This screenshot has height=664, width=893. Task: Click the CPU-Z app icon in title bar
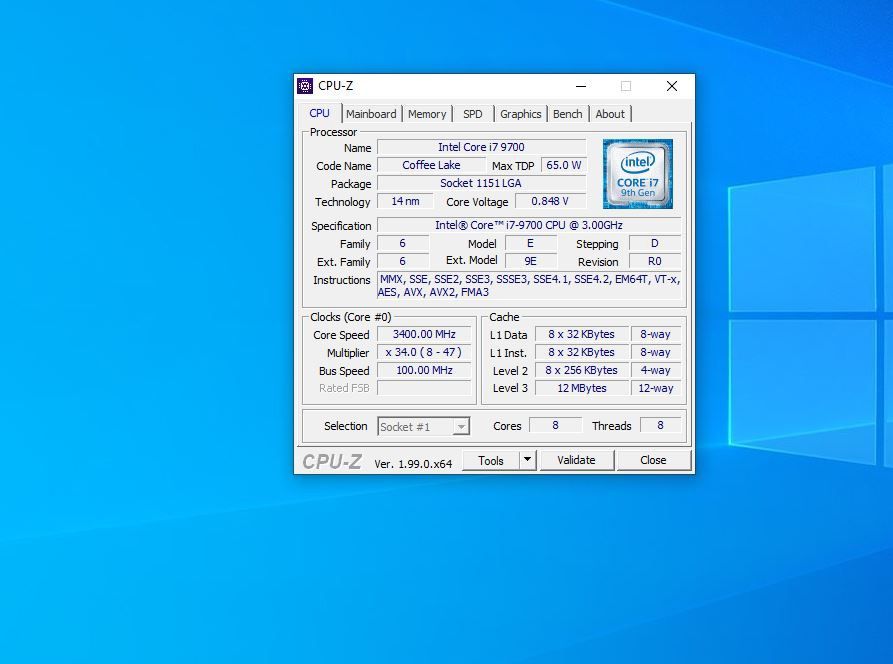point(305,86)
